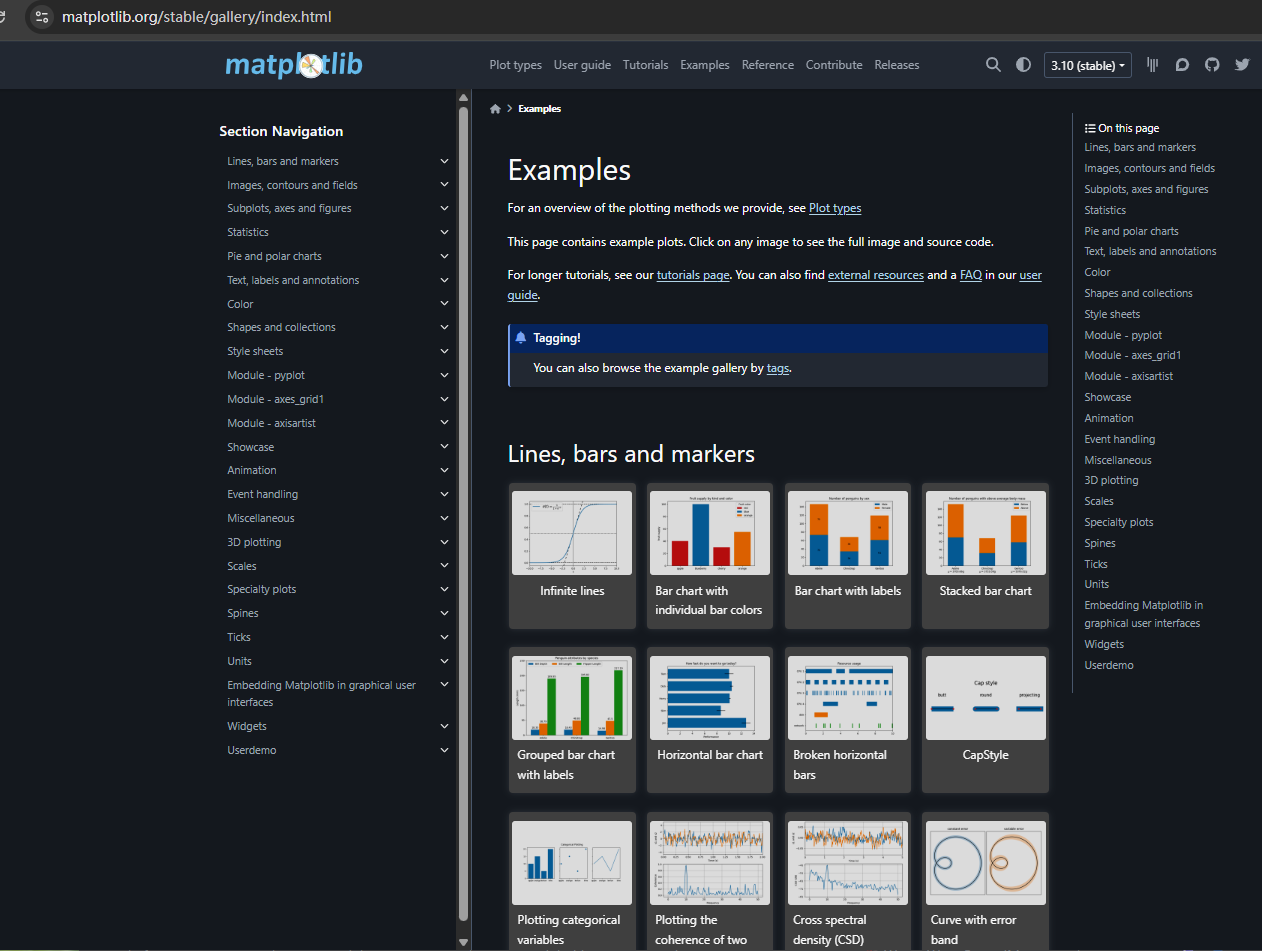This screenshot has height=951, width=1262.
Task: Expand Shapes and collections chevron
Action: click(444, 327)
